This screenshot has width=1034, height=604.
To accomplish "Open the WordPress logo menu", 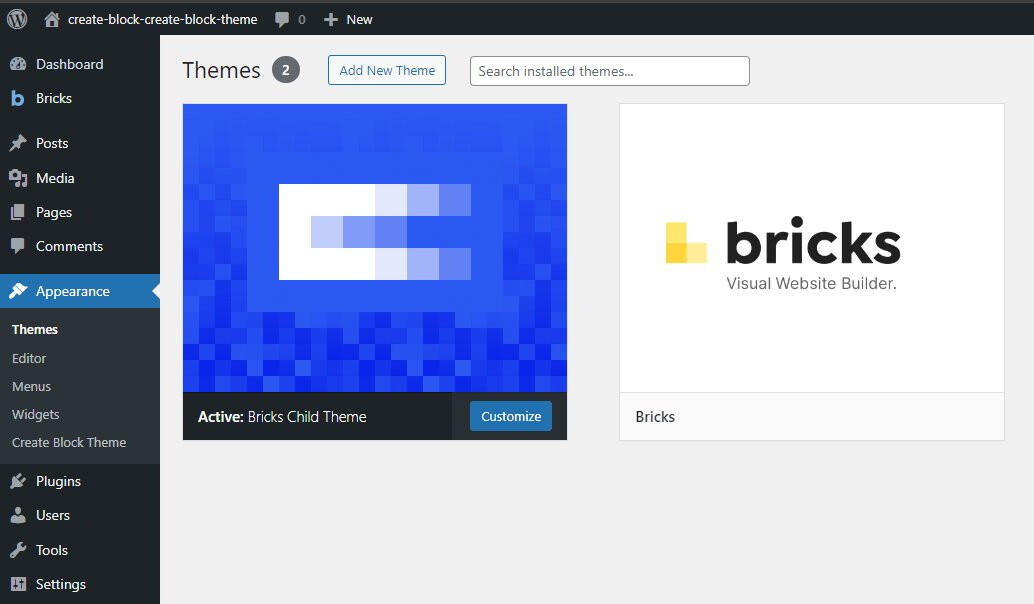I will click(x=17, y=19).
